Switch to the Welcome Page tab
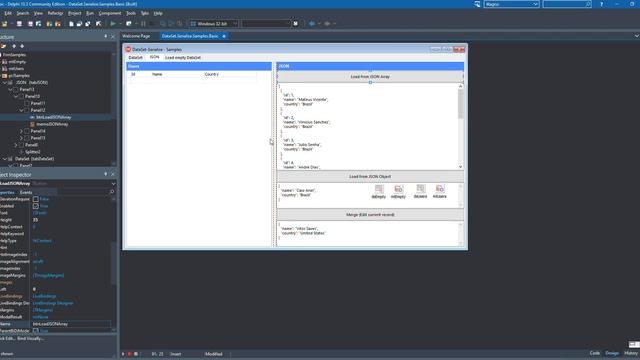Screen dimensions: 640x360 (x=136, y=36)
